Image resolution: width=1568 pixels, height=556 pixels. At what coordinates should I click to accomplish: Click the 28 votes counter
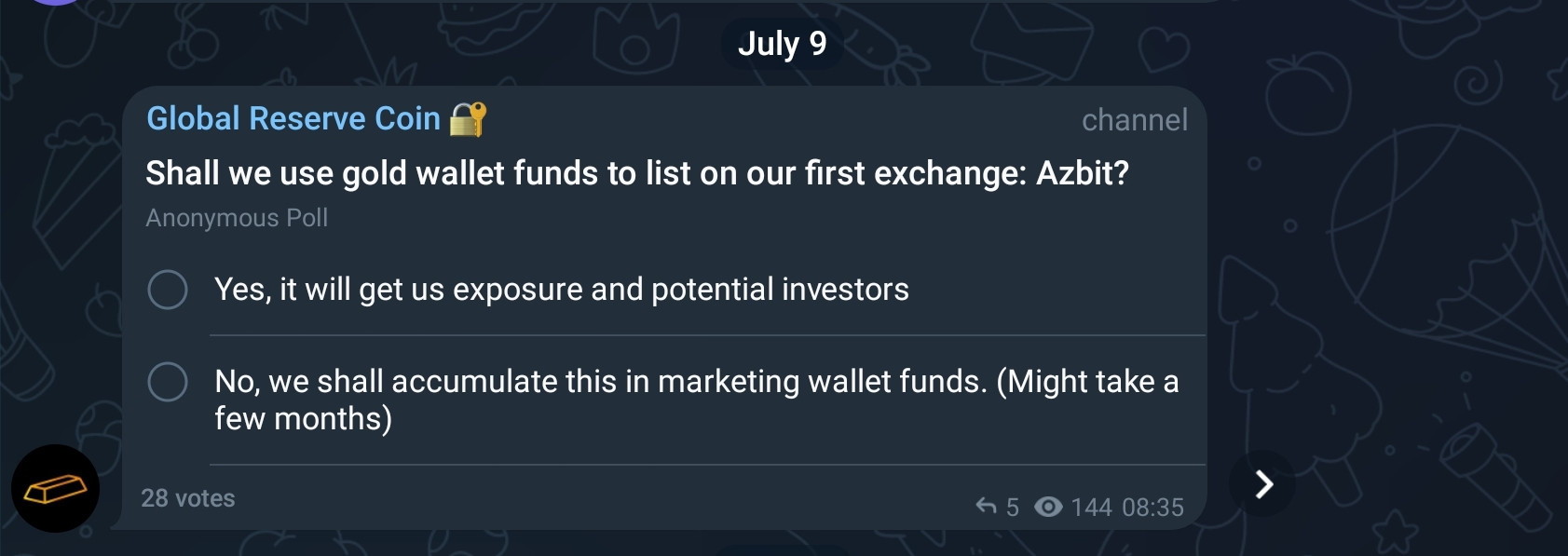point(188,498)
